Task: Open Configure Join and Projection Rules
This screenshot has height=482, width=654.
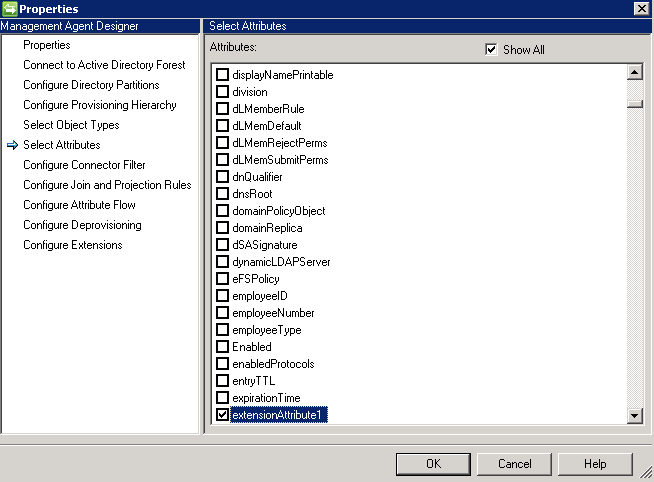Action: pyautogui.click(x=107, y=185)
